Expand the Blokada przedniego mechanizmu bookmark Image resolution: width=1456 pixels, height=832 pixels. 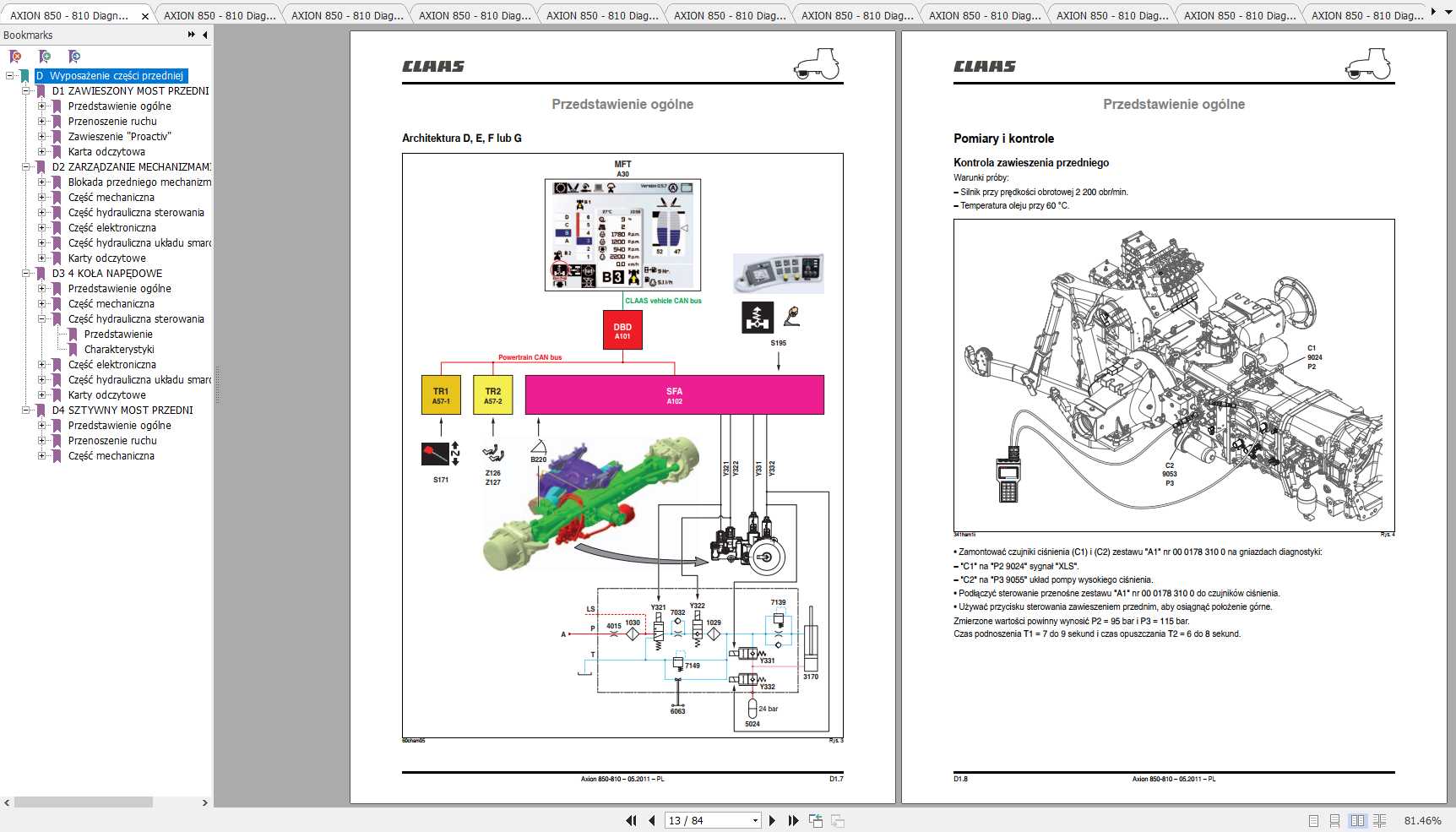point(41,182)
